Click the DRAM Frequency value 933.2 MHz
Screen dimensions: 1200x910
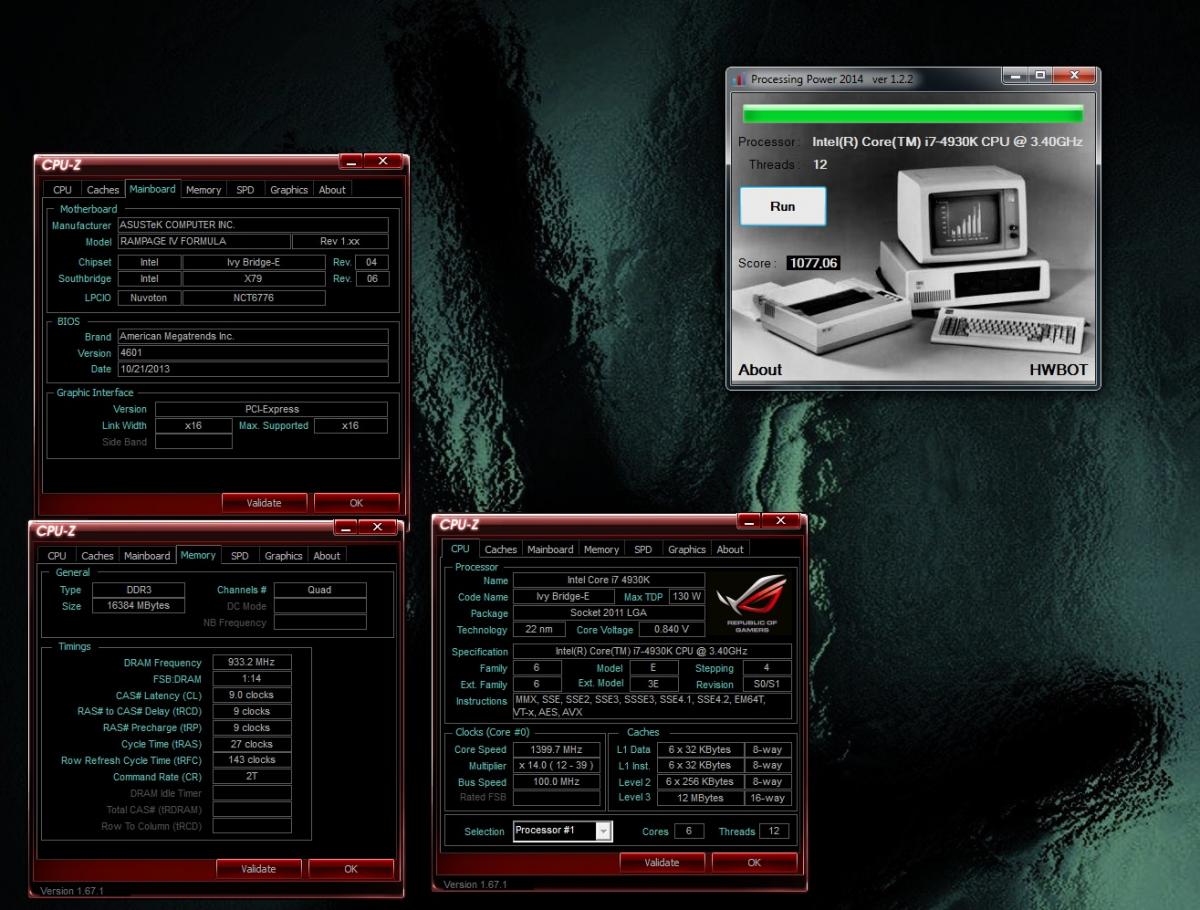tap(251, 662)
